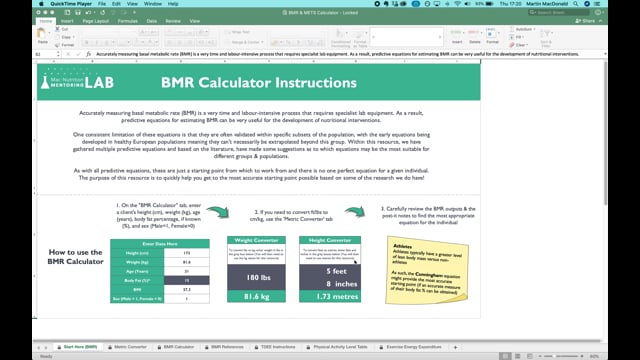Viewport: 640px width, 360px height.
Task: Click the Spotlight search icon
Action: [576, 4]
